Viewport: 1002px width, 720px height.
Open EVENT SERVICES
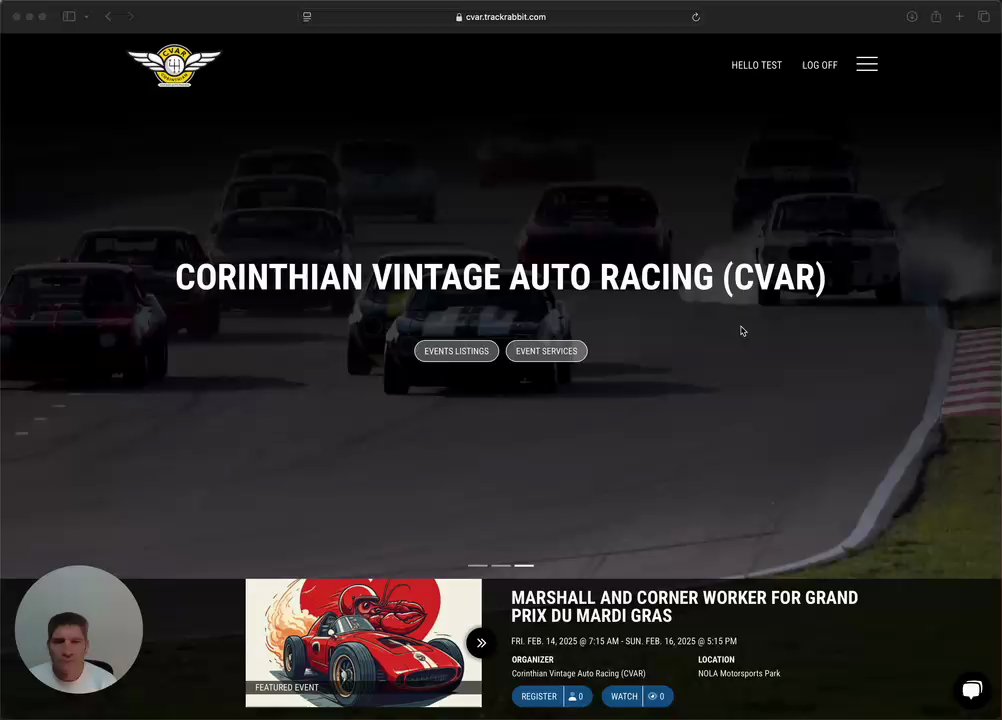[546, 351]
